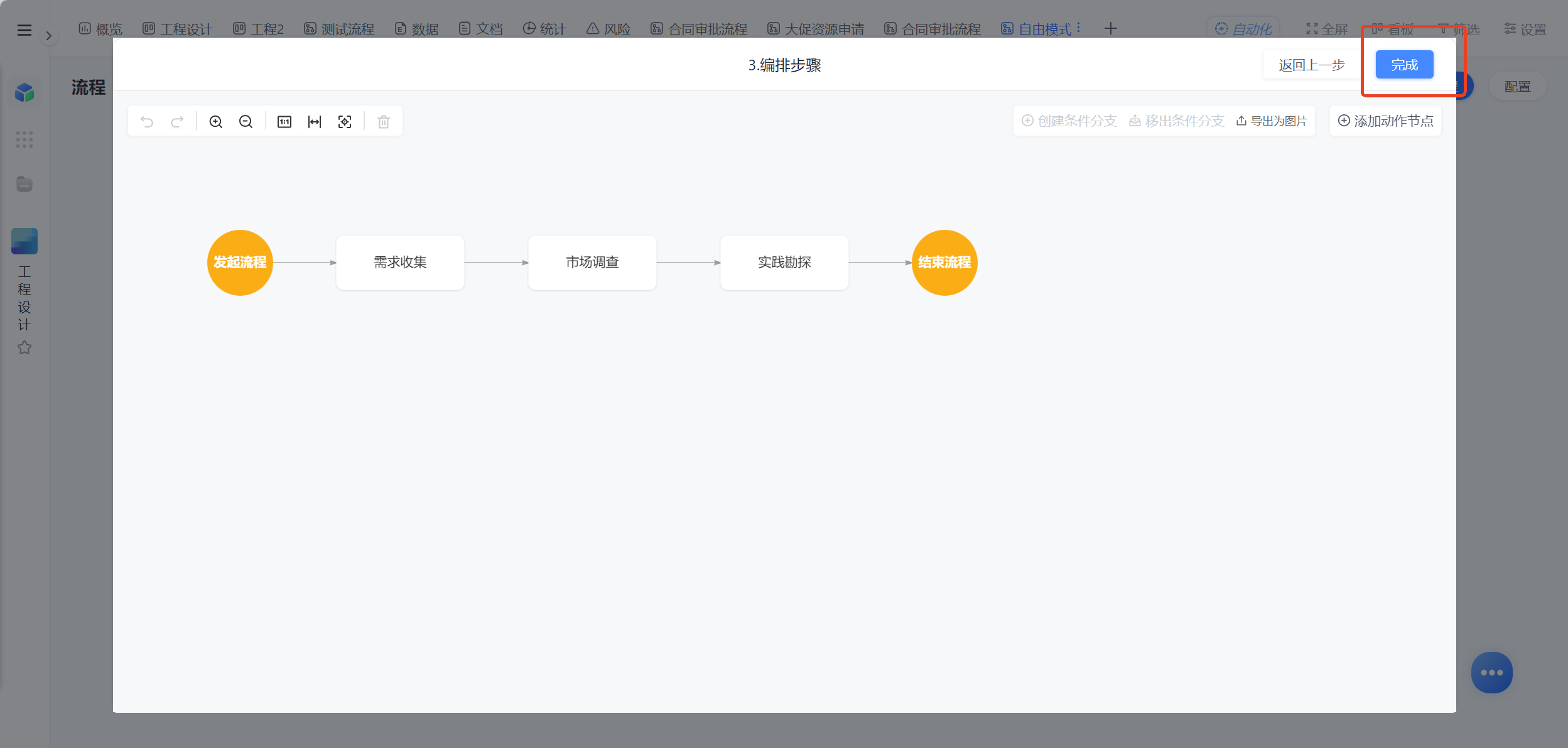Select the 发起流程 start node
Image resolution: width=1568 pixels, height=748 pixels.
(x=240, y=263)
